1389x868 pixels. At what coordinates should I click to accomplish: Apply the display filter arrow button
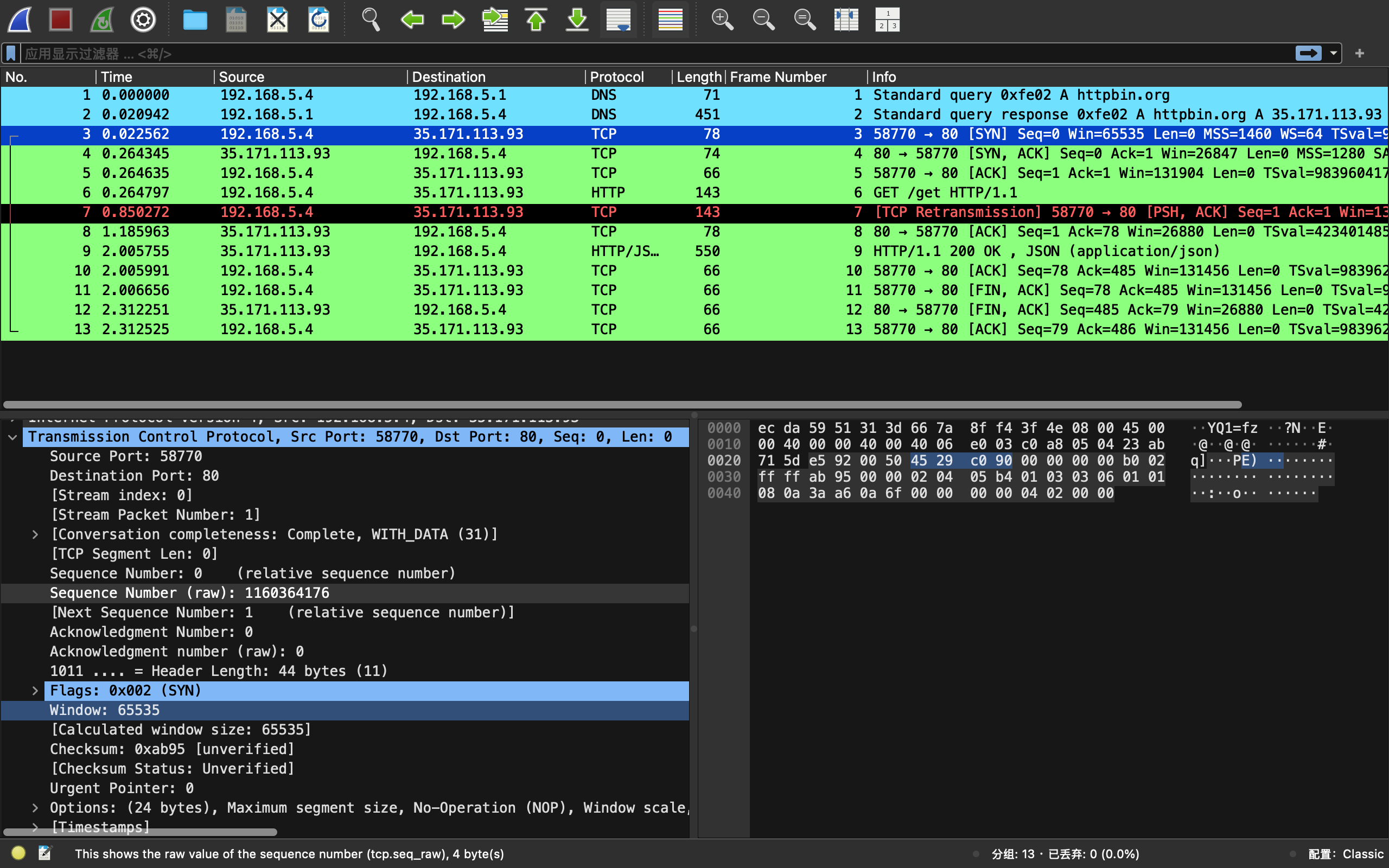pyautogui.click(x=1308, y=53)
